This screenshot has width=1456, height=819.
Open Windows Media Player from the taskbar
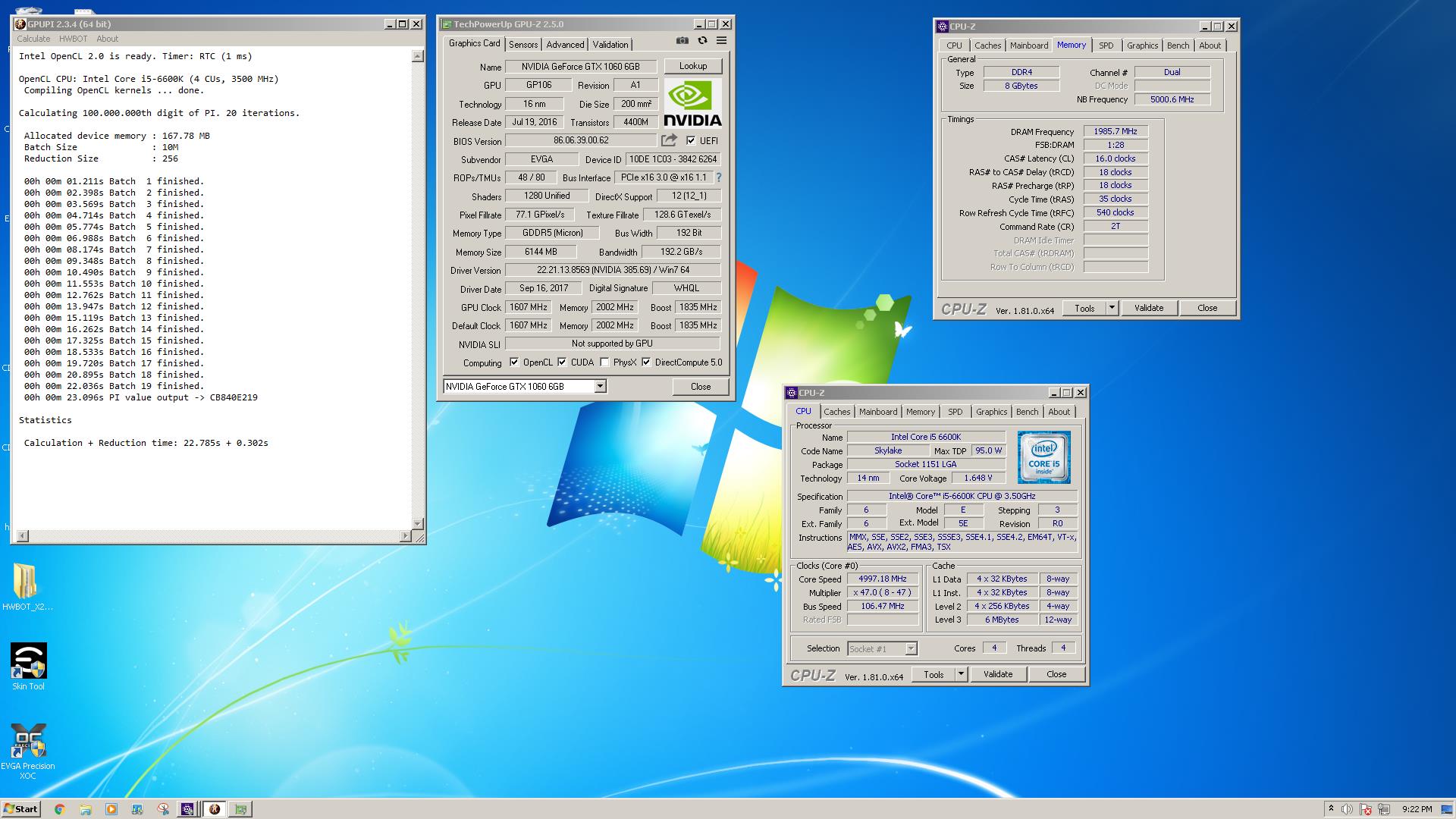click(x=111, y=809)
